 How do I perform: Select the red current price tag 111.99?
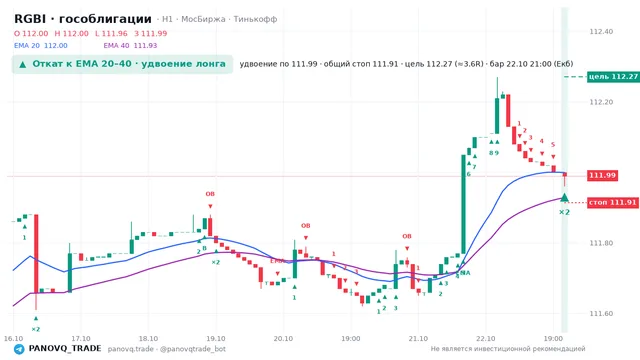602,176
